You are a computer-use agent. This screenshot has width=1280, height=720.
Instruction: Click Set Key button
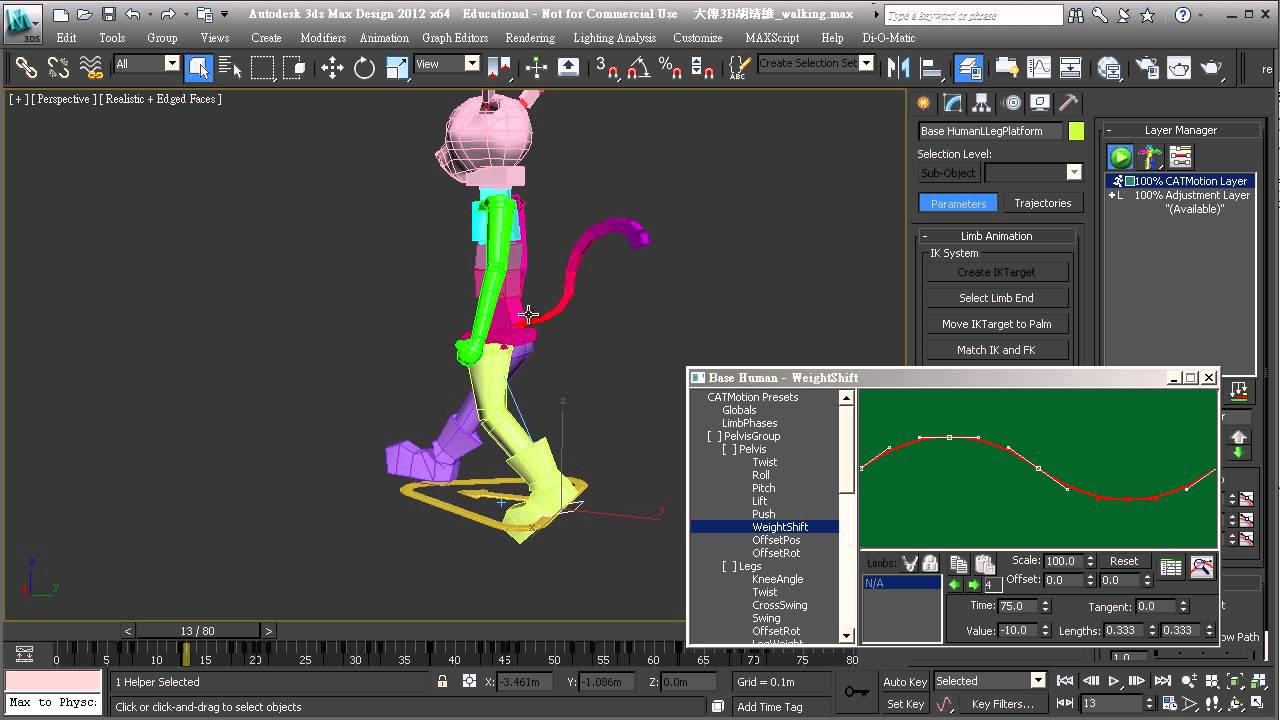pyautogui.click(x=905, y=704)
